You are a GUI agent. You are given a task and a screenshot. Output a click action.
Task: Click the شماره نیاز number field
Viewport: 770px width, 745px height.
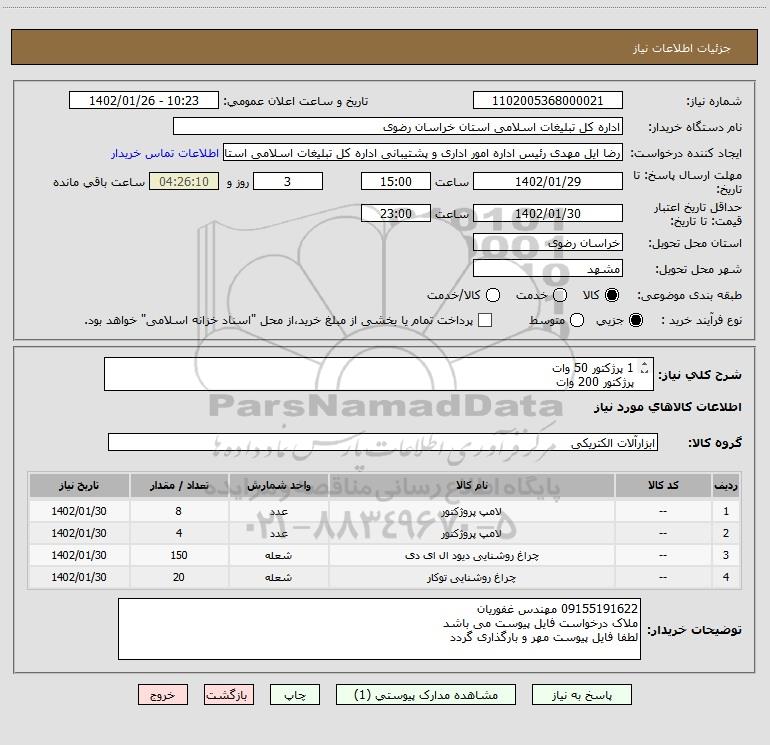(x=548, y=101)
